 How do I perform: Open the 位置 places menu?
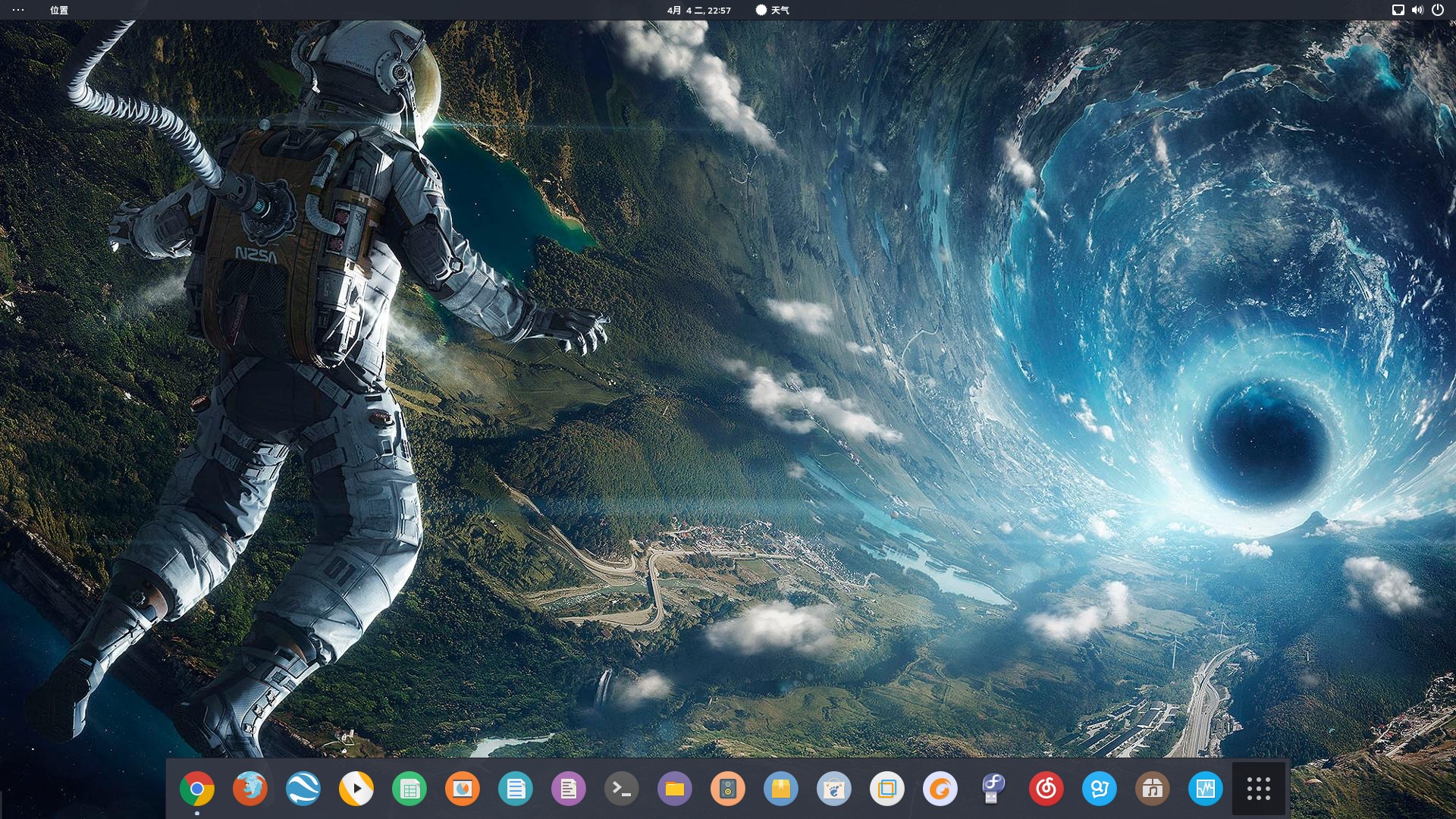click(x=59, y=10)
